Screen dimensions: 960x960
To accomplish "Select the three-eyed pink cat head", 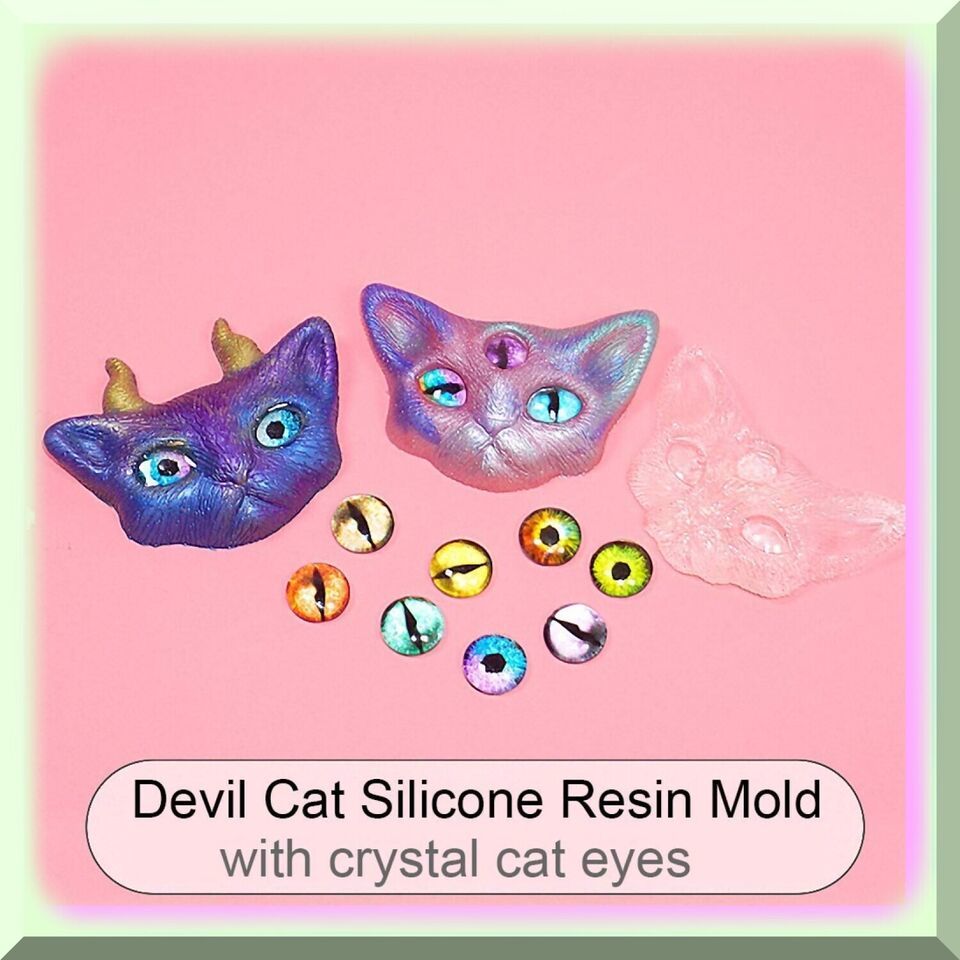I will click(508, 387).
